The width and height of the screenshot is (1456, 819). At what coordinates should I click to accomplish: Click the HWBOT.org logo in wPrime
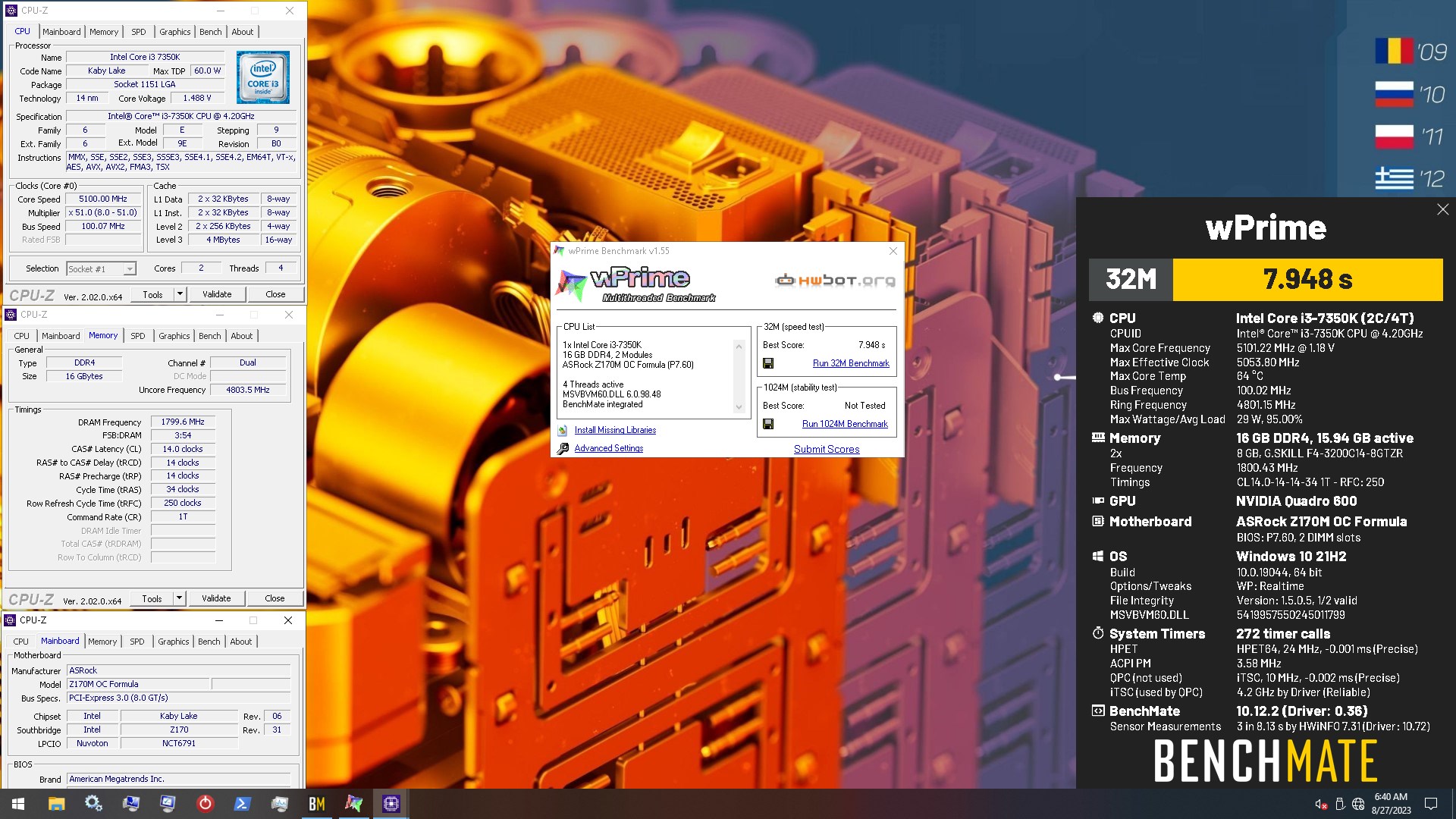point(835,281)
